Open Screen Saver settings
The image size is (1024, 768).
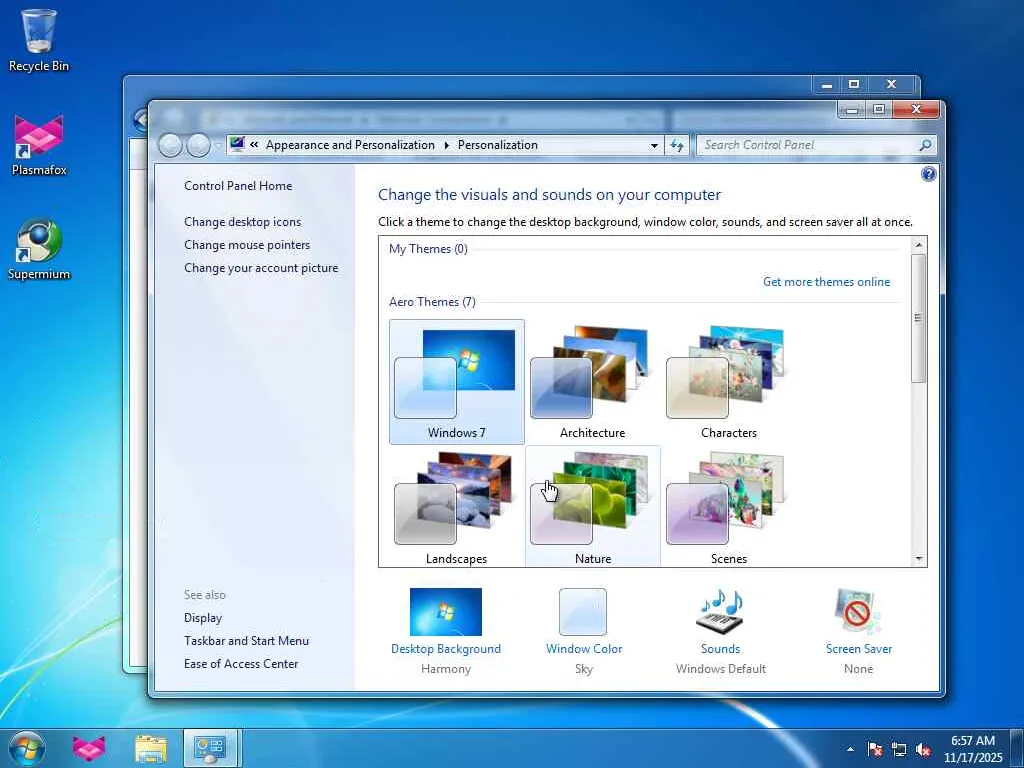858,630
